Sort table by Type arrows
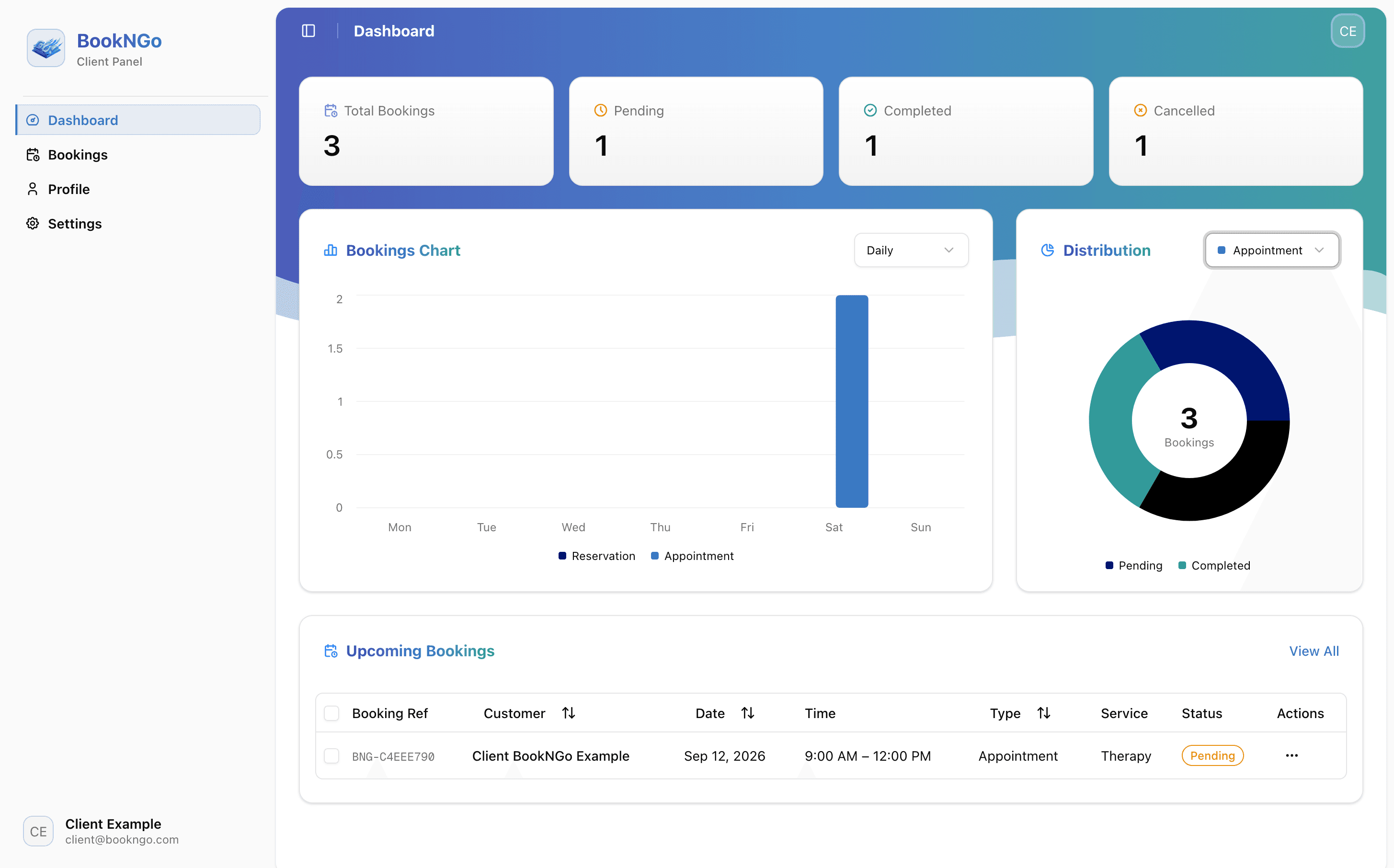 pos(1043,713)
